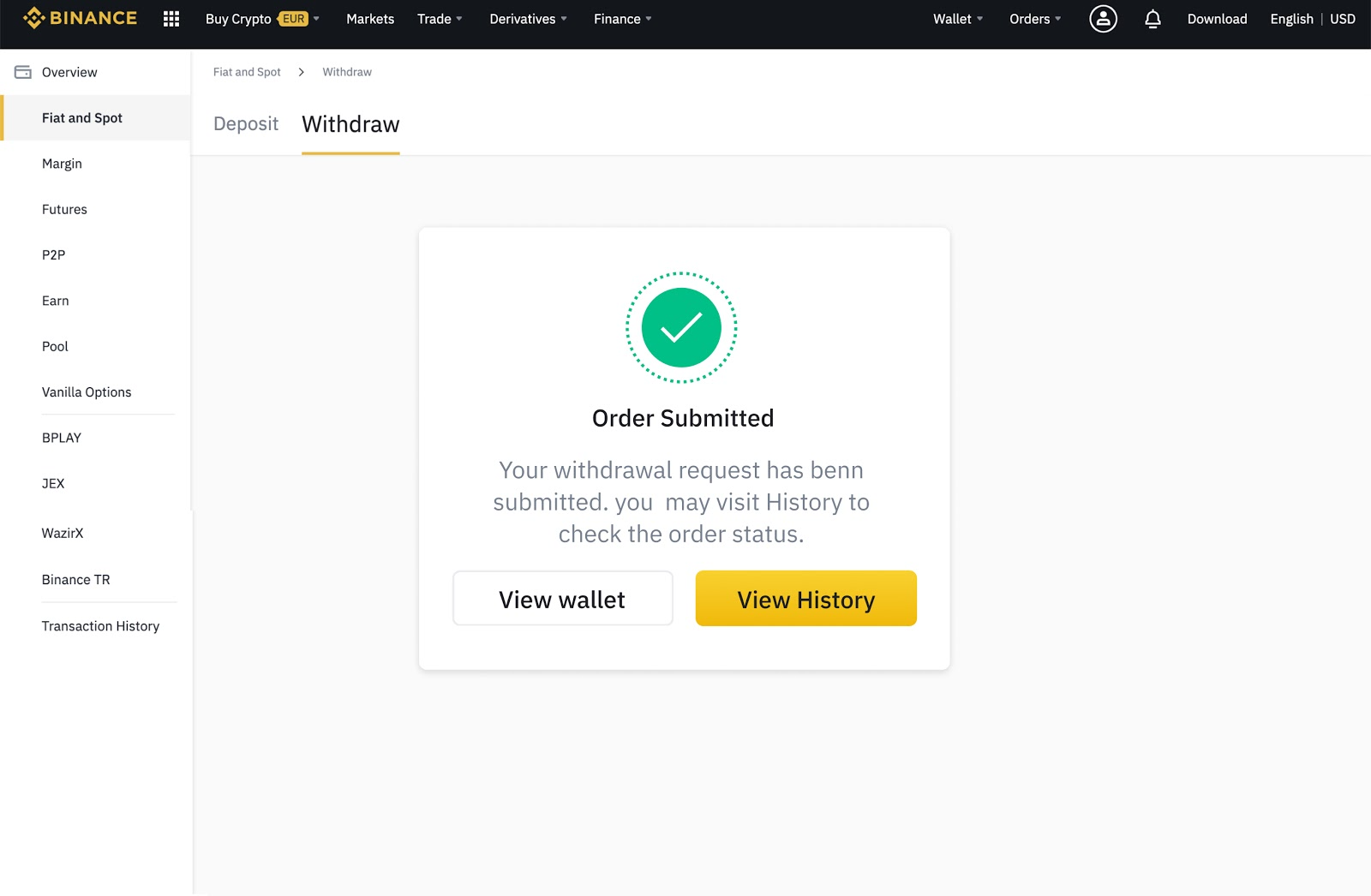Open the apps grid menu
The width and height of the screenshot is (1371, 896).
[x=171, y=19]
